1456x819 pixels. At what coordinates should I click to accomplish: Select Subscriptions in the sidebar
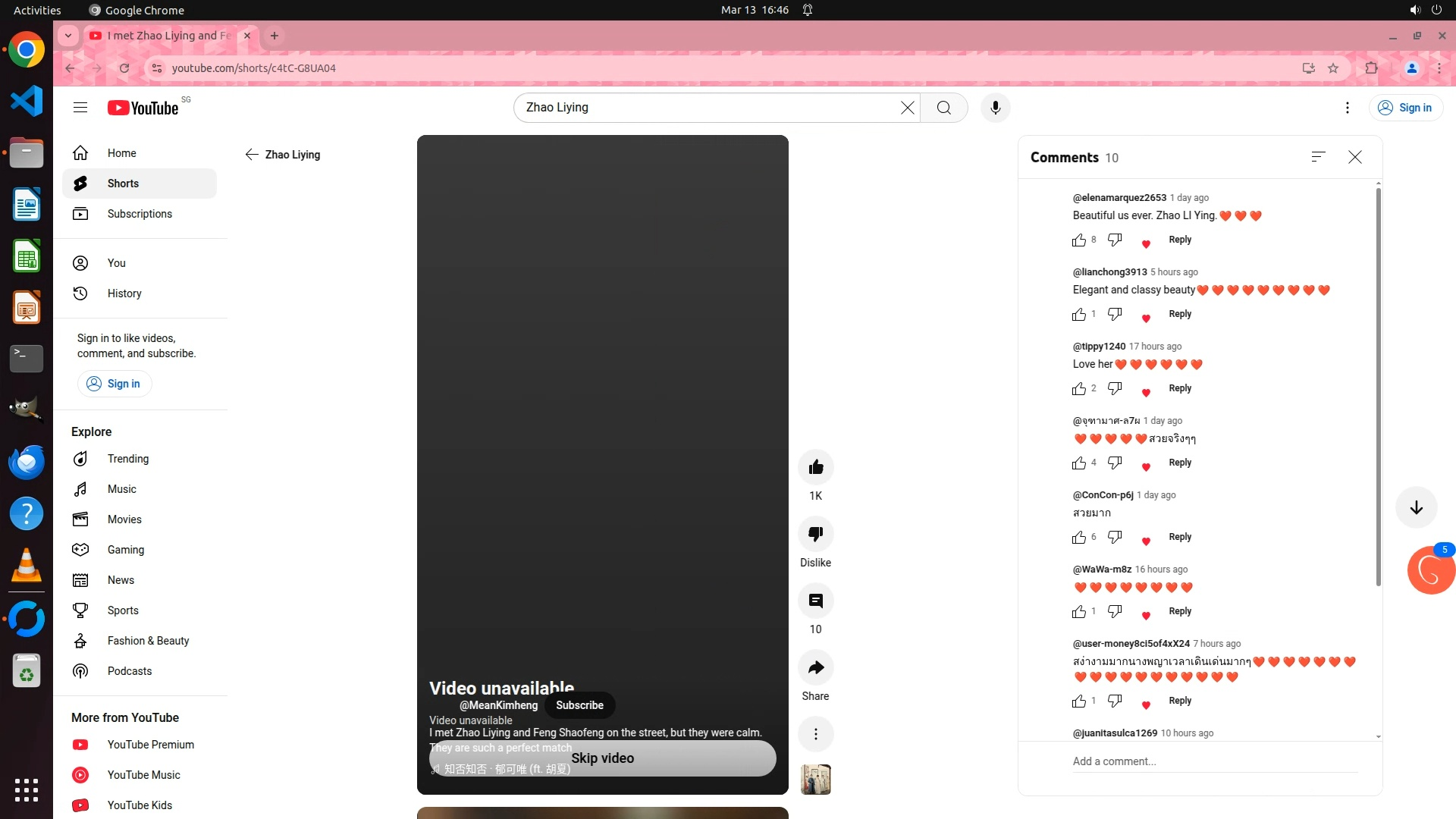pyautogui.click(x=140, y=214)
